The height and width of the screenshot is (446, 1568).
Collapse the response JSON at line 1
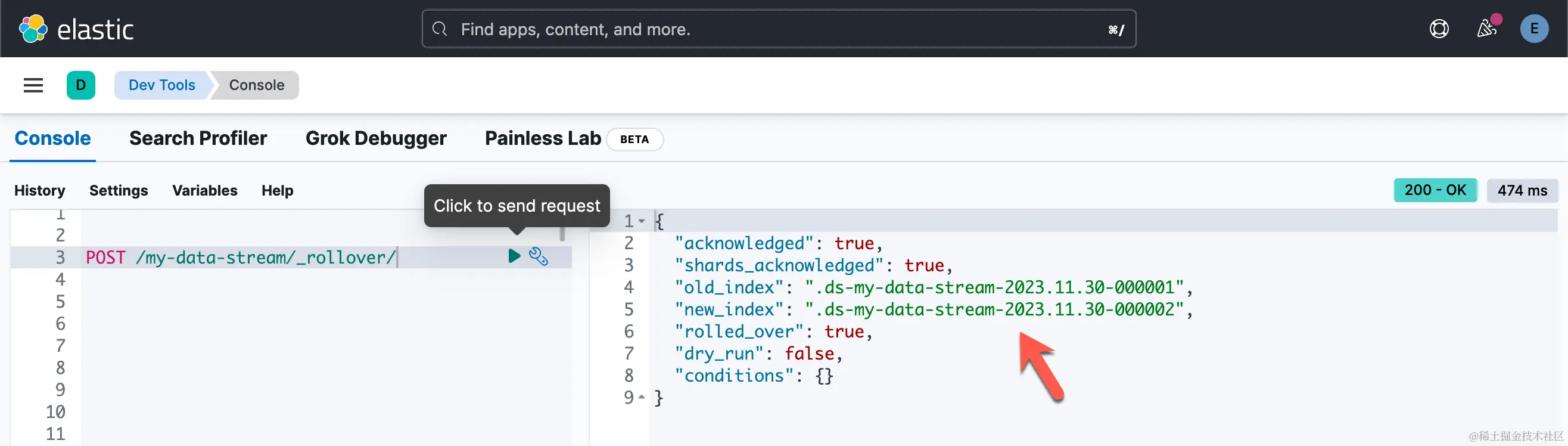642,221
